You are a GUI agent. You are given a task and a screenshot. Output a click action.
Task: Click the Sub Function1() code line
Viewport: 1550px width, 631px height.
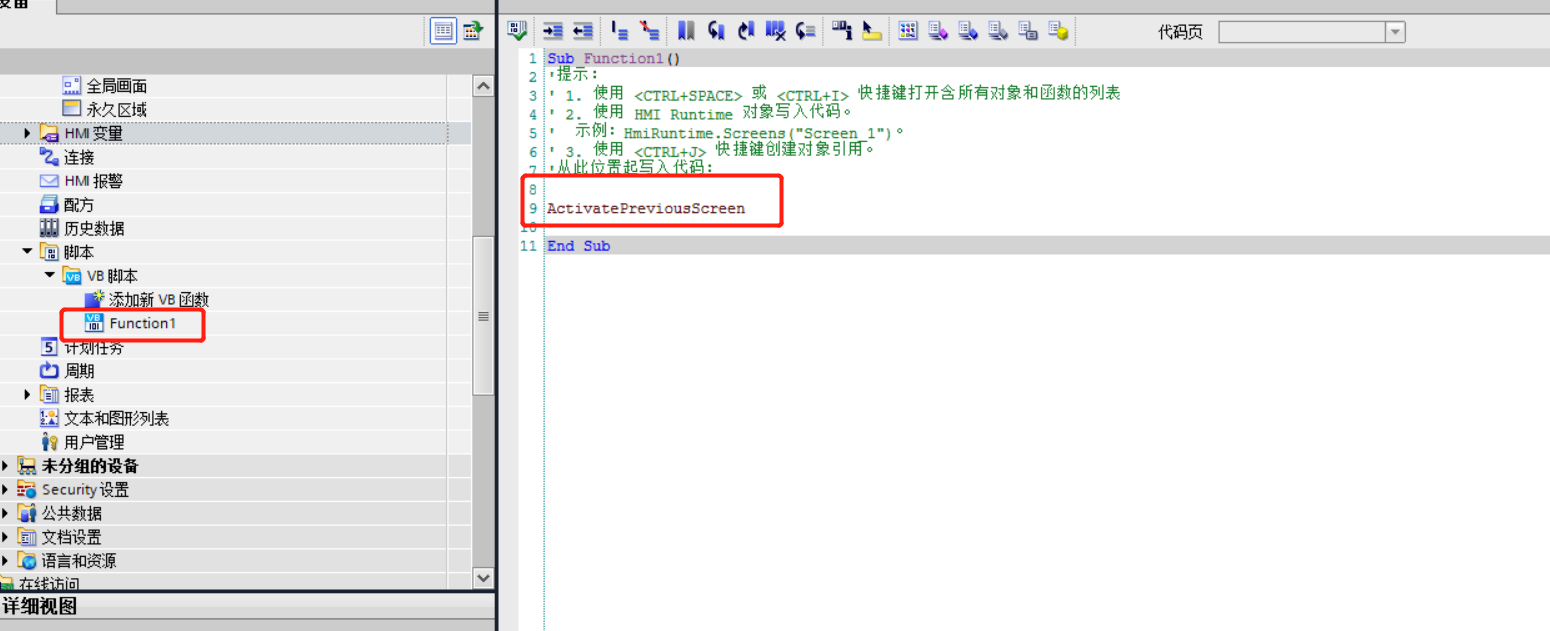[614, 59]
